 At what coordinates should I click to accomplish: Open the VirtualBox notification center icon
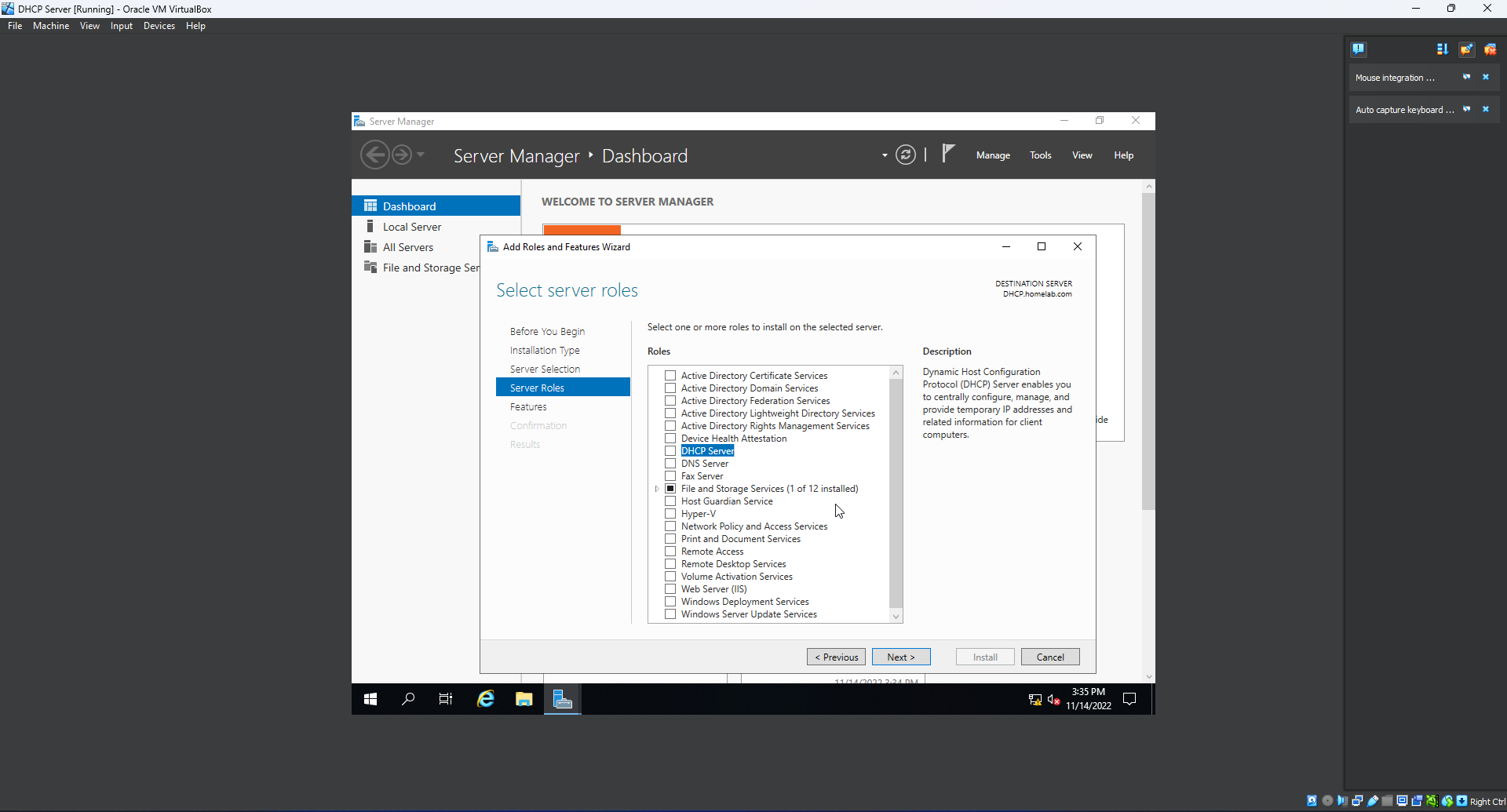(1359, 49)
